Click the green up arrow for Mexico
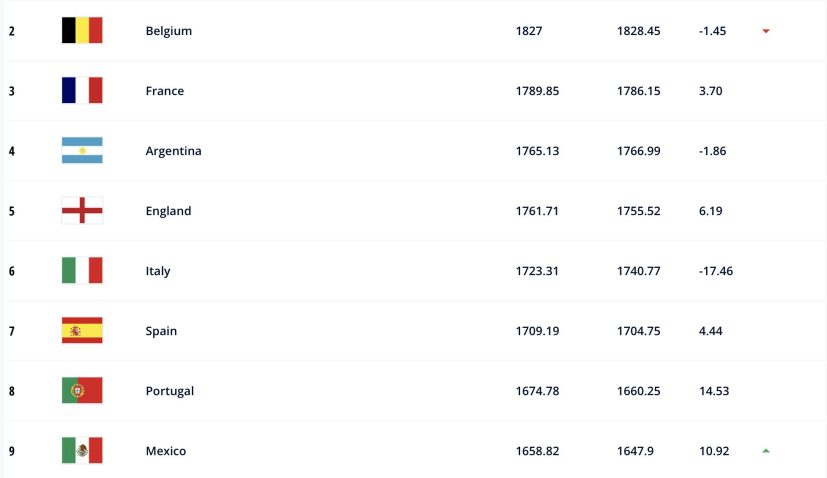The image size is (827, 478). pyautogui.click(x=766, y=451)
